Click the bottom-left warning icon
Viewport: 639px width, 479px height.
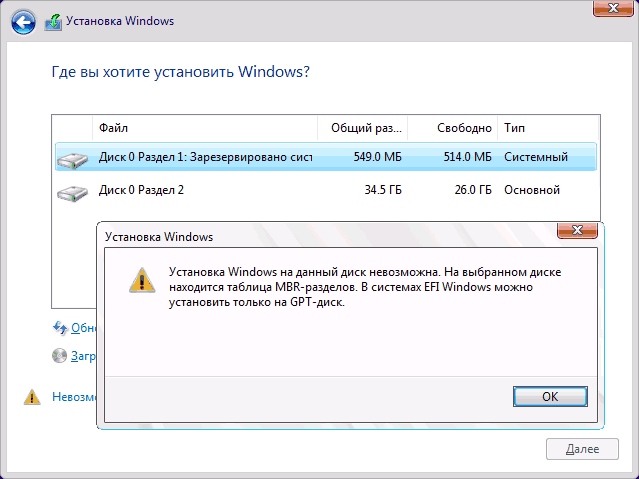pos(32,397)
